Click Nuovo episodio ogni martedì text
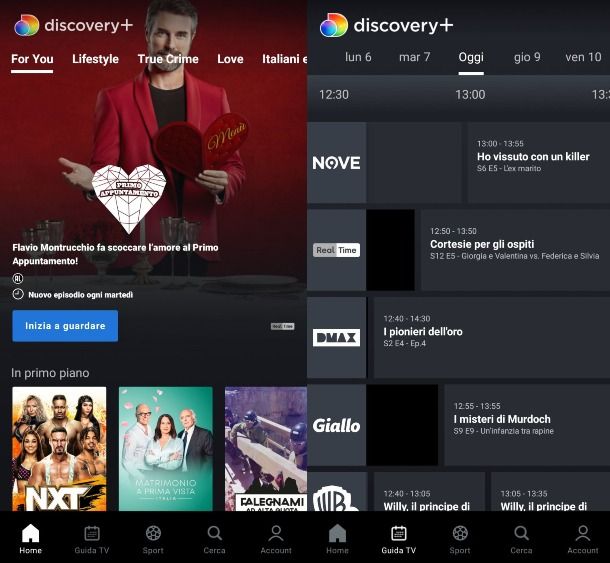This screenshot has width=610, height=563. click(81, 295)
